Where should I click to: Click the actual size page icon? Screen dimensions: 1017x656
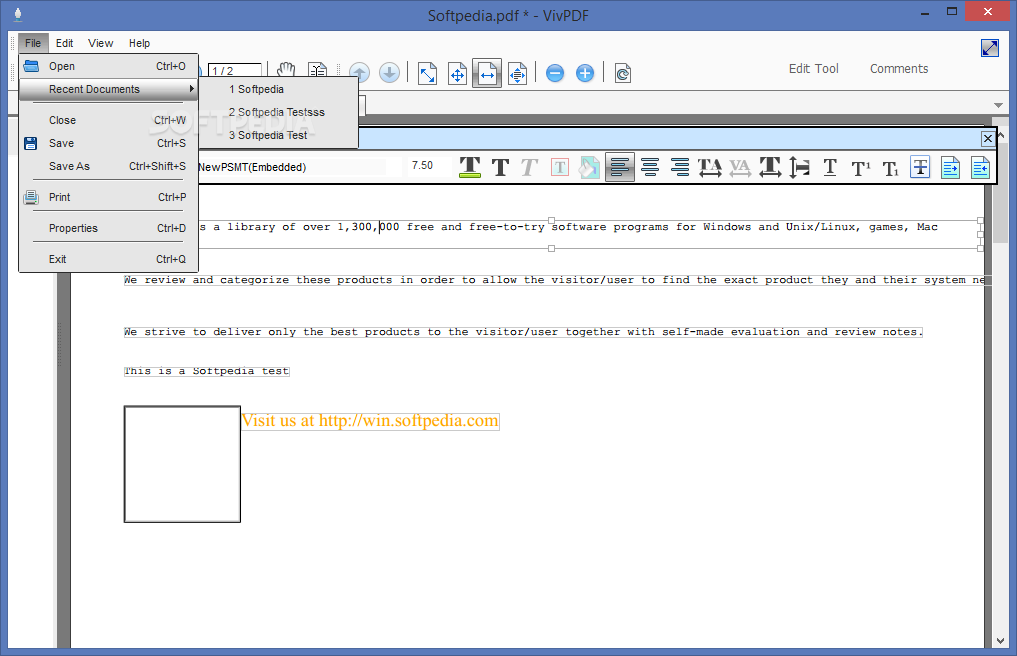[x=427, y=73]
